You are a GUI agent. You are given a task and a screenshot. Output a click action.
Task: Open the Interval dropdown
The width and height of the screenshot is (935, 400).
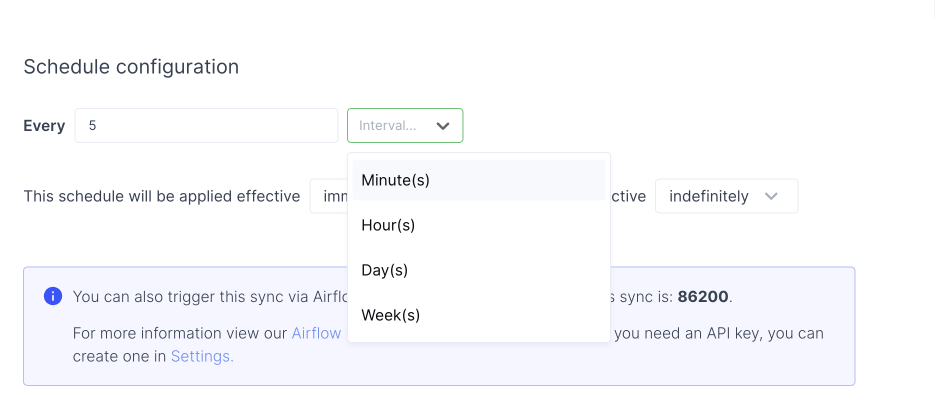click(405, 126)
